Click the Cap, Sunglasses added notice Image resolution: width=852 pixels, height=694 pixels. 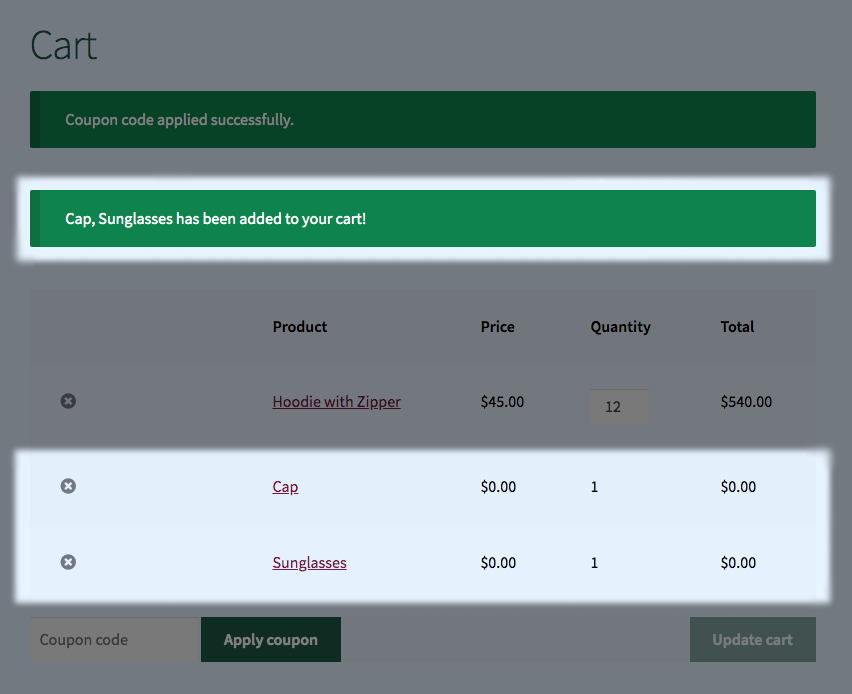click(422, 218)
